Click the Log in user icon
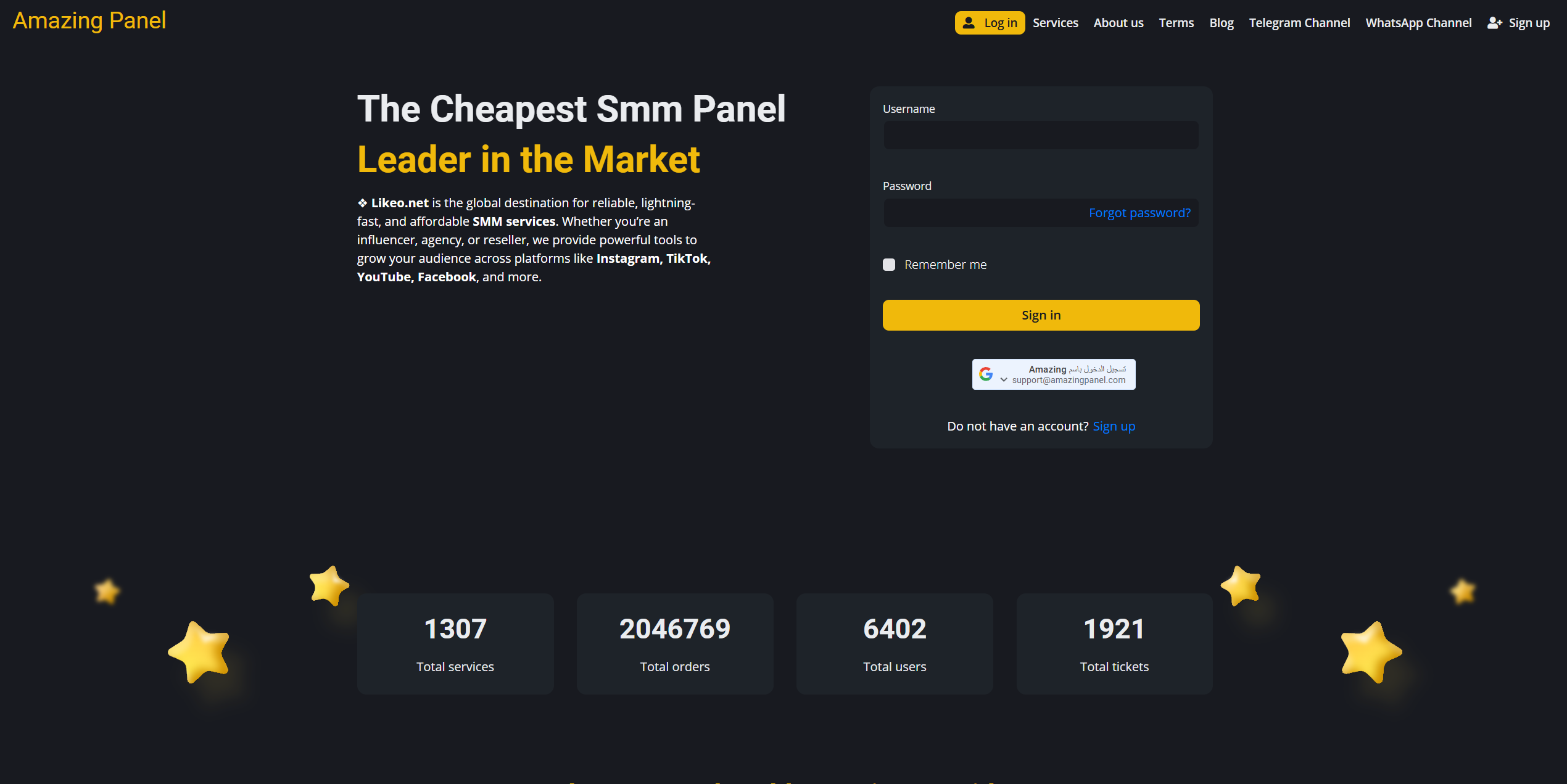Screen dimensions: 1567x784 [x=969, y=23]
